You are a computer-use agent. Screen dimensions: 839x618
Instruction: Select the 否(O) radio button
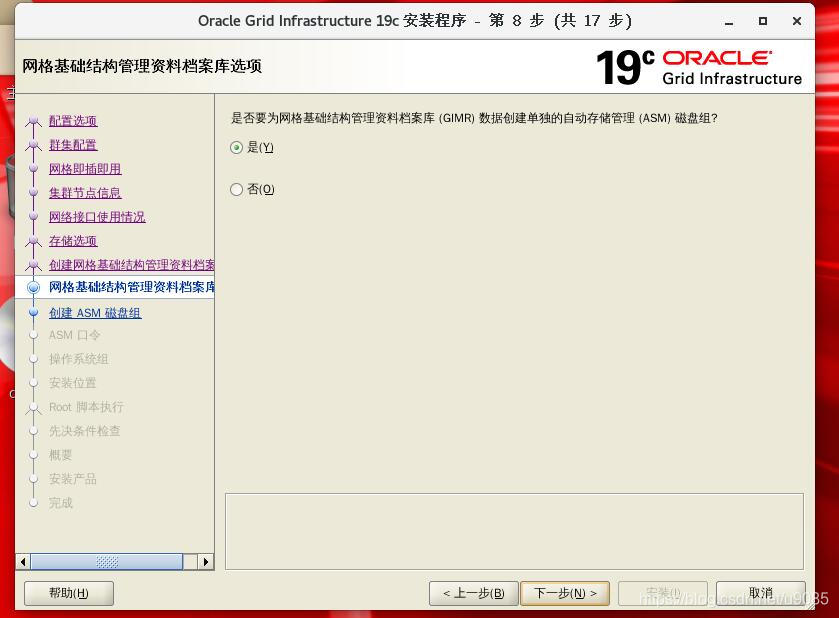point(237,189)
